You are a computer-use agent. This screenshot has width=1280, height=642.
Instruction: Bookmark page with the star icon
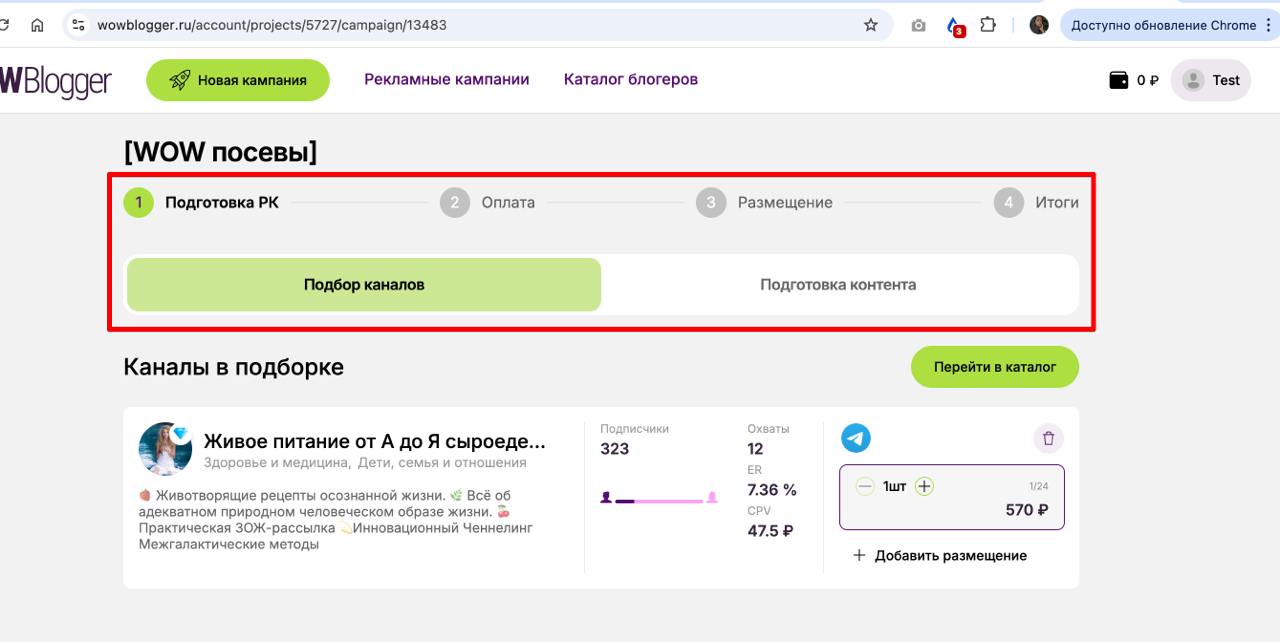tap(870, 25)
